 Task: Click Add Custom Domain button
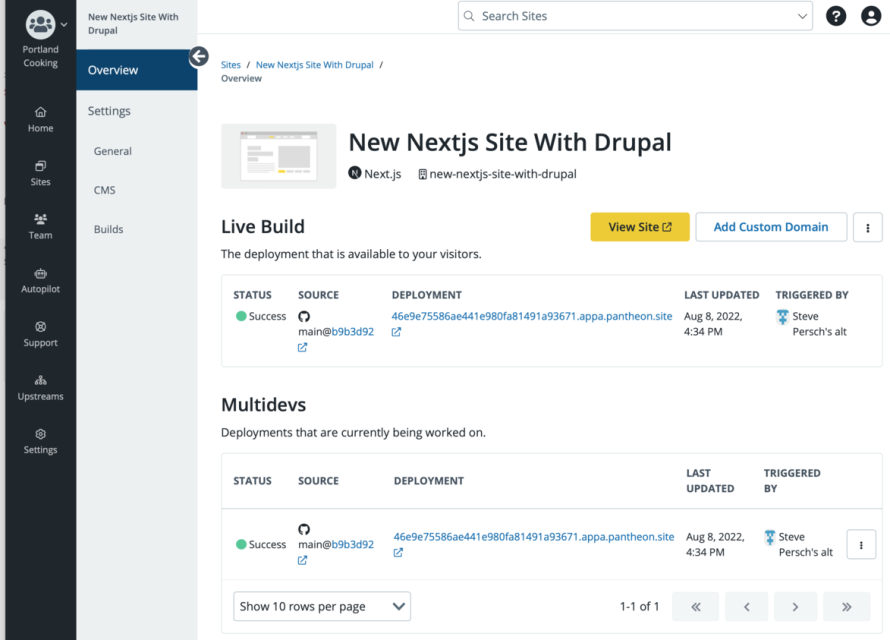(x=771, y=227)
